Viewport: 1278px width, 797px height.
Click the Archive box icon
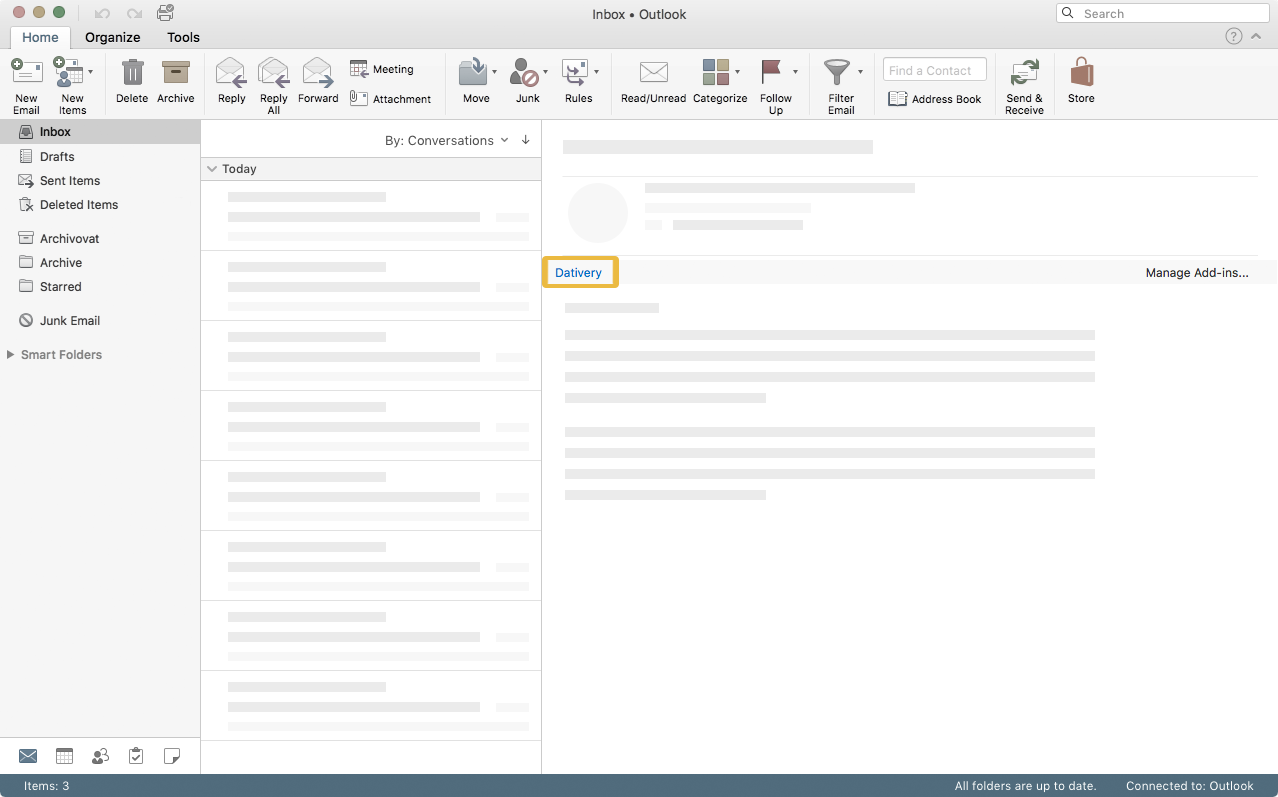pos(176,73)
